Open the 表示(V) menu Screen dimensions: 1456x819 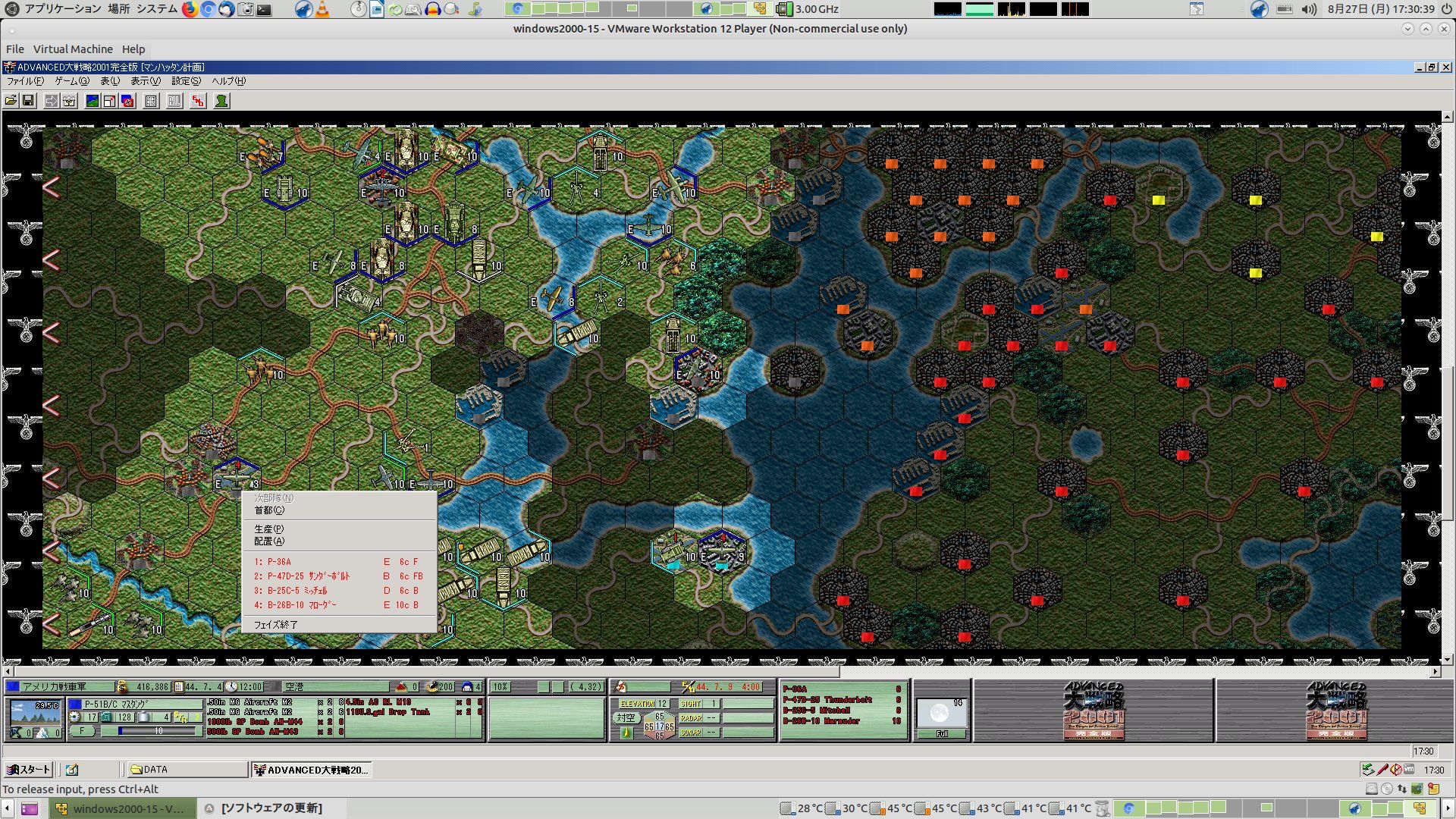[x=146, y=81]
